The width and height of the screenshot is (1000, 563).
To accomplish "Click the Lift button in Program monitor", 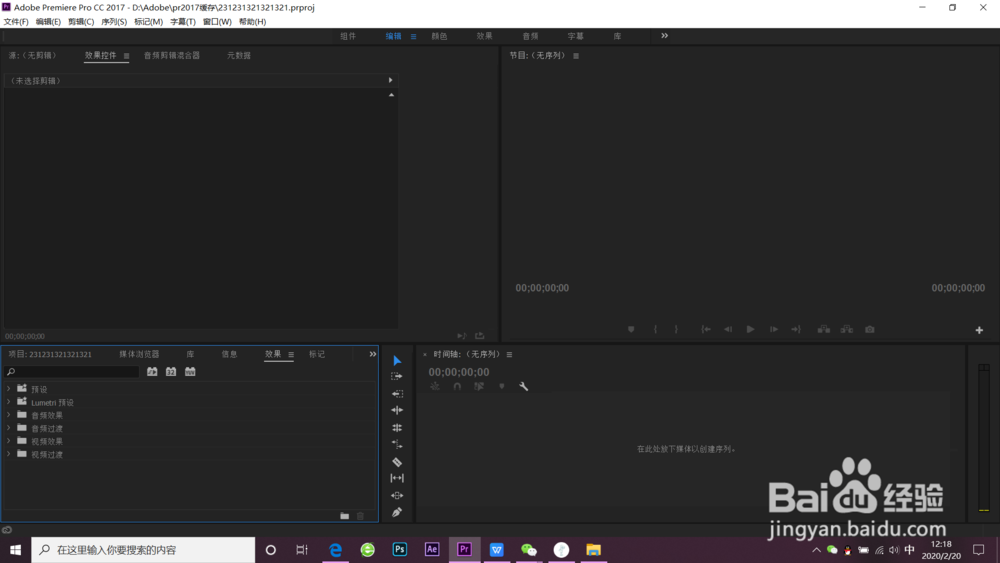I will (x=824, y=330).
